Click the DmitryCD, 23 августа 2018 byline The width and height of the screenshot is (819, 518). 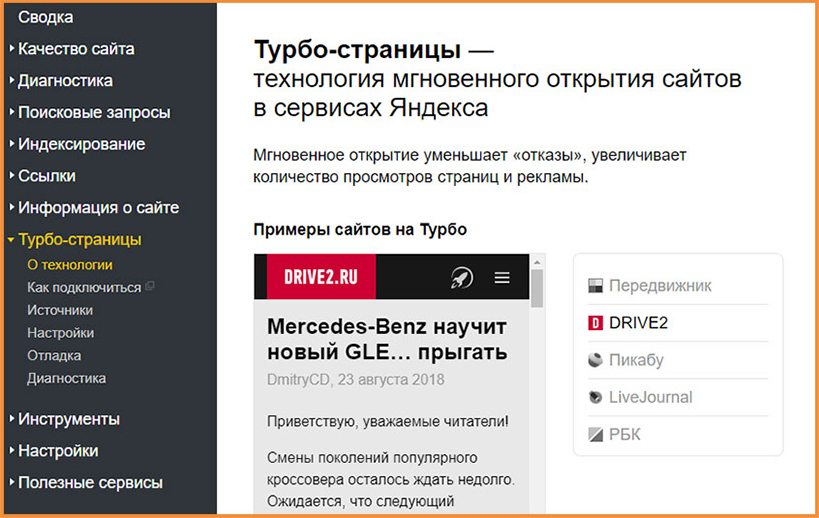point(356,380)
